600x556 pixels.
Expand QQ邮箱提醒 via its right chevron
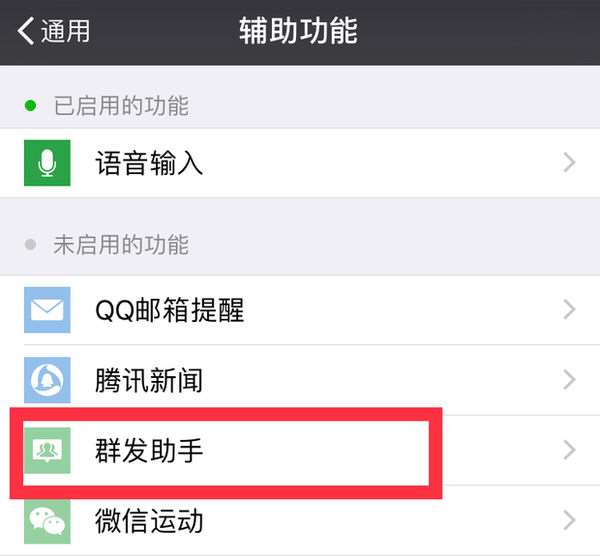tap(569, 310)
